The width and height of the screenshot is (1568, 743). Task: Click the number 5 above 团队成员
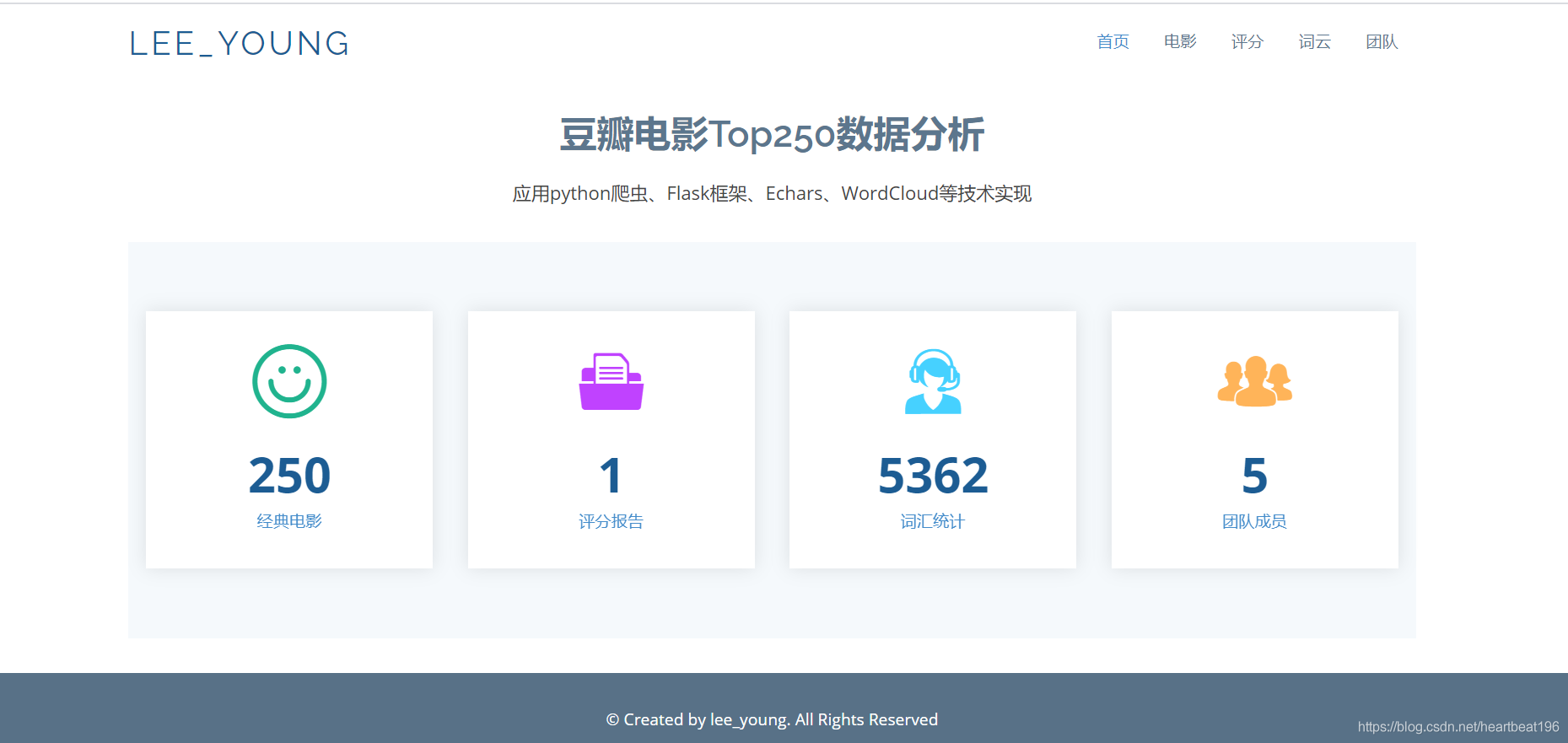coord(1255,476)
